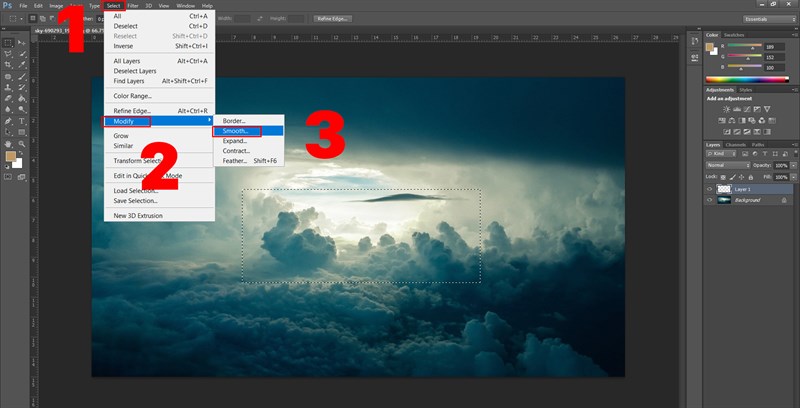Select the Rectangular Marquee tool
Screen dimensions: 800x408
8,43
